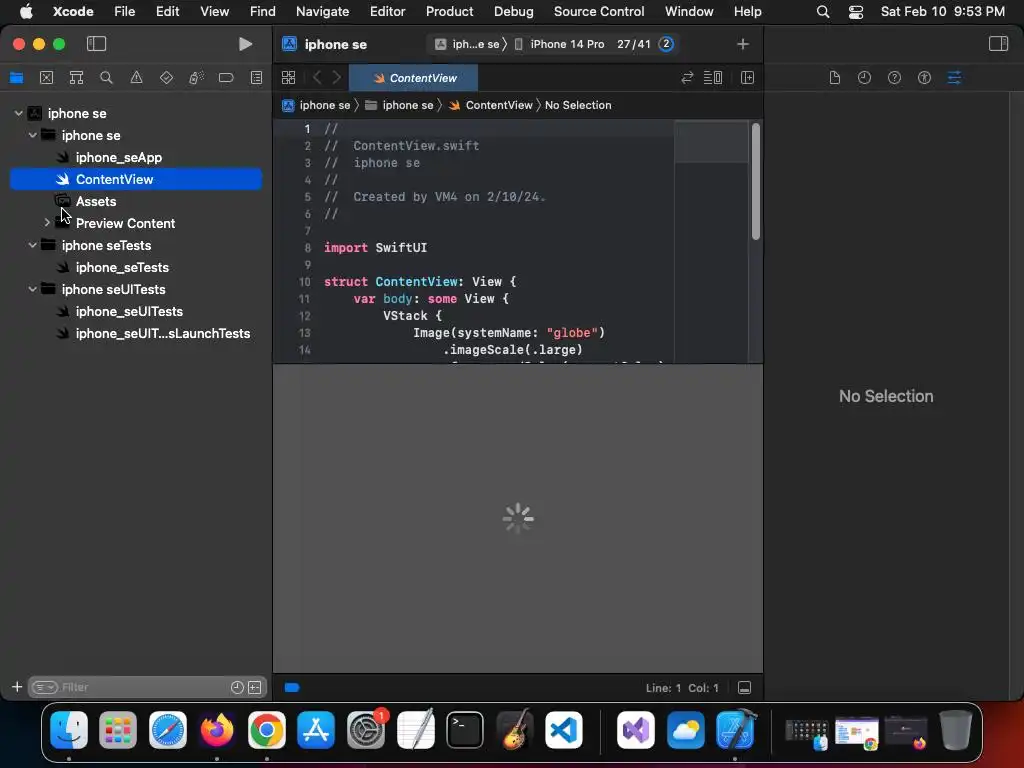Open the related items grid menu
The height and width of the screenshot is (768, 1024).
click(x=289, y=78)
